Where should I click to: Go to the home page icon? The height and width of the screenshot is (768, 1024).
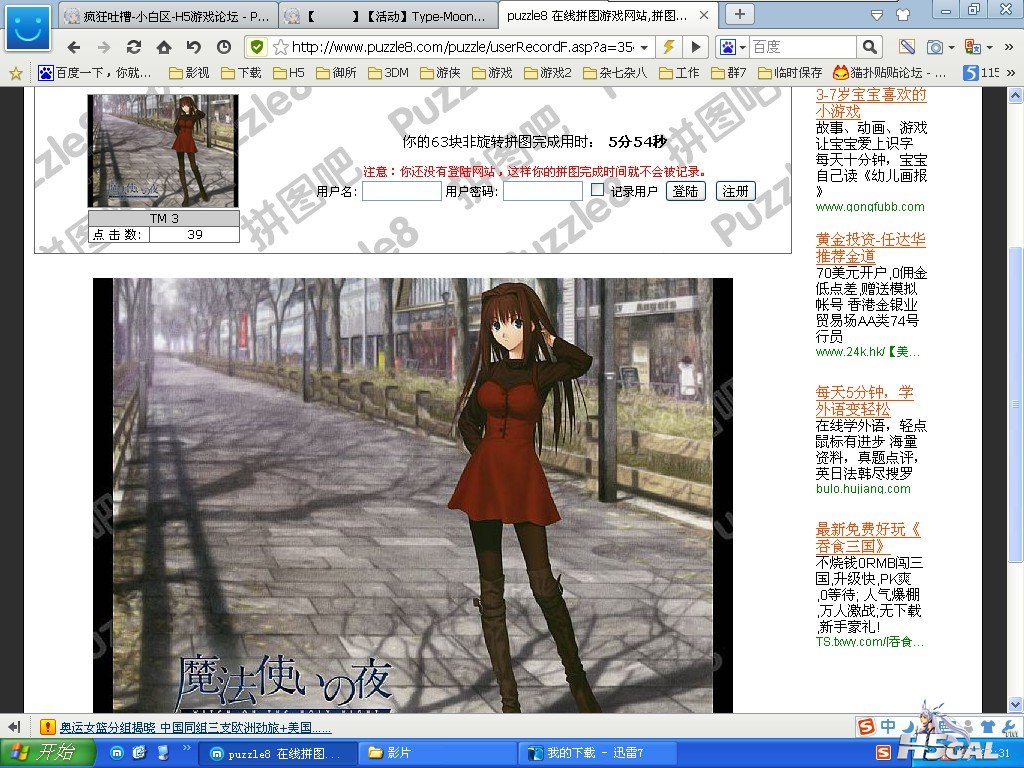(164, 47)
